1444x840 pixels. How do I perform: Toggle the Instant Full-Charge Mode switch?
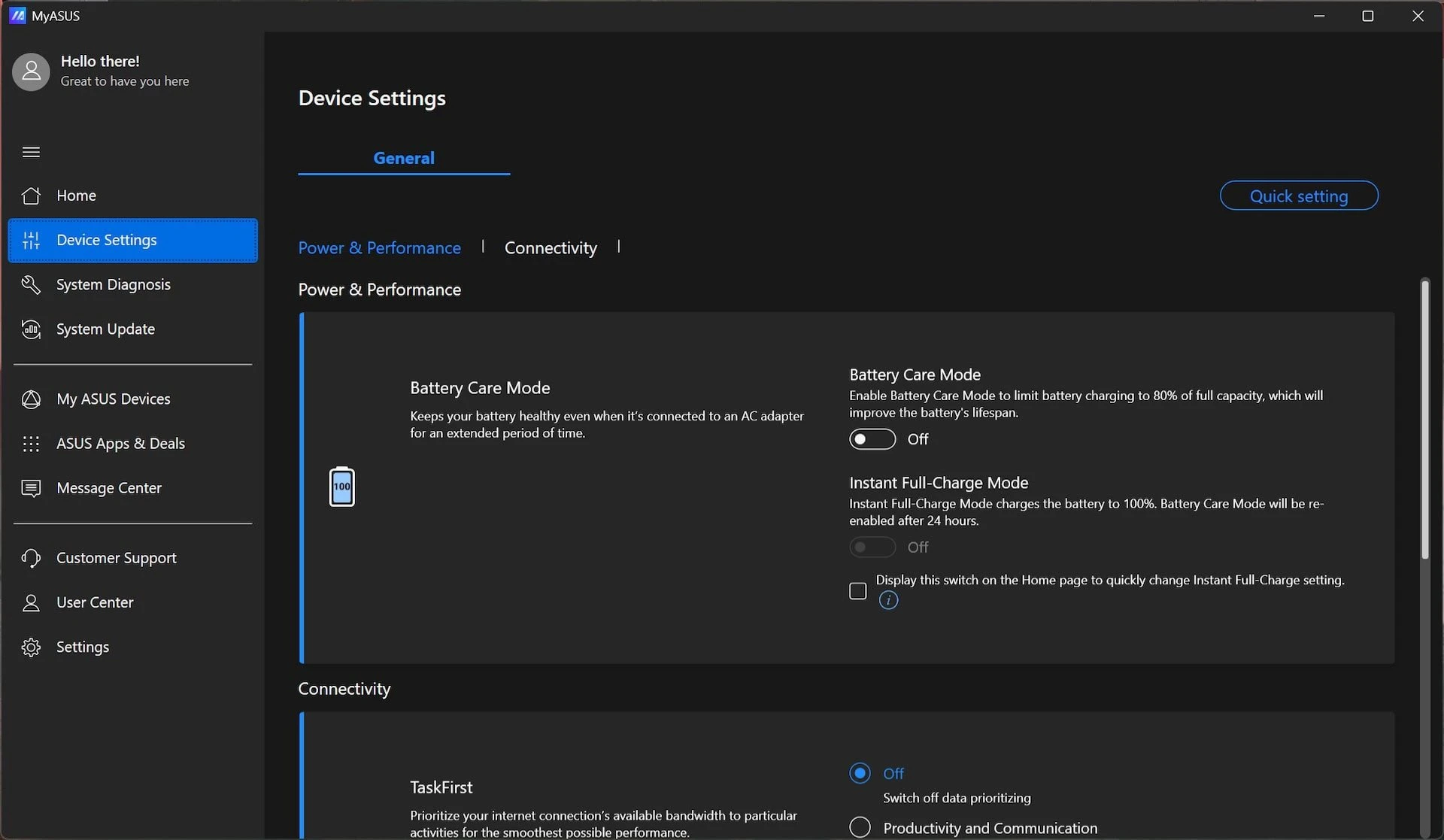tap(872, 547)
